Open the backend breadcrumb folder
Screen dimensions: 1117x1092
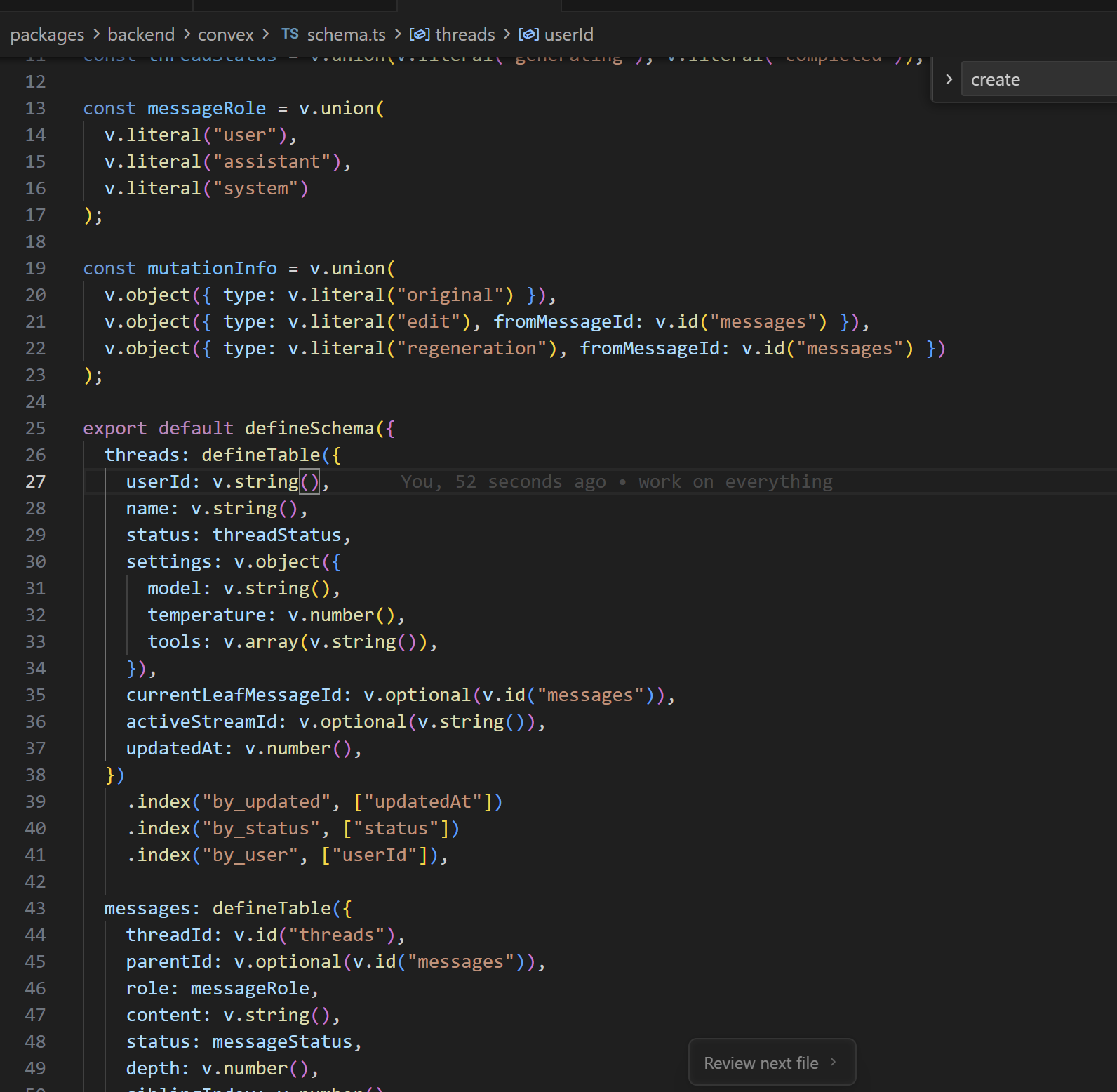pyautogui.click(x=141, y=34)
